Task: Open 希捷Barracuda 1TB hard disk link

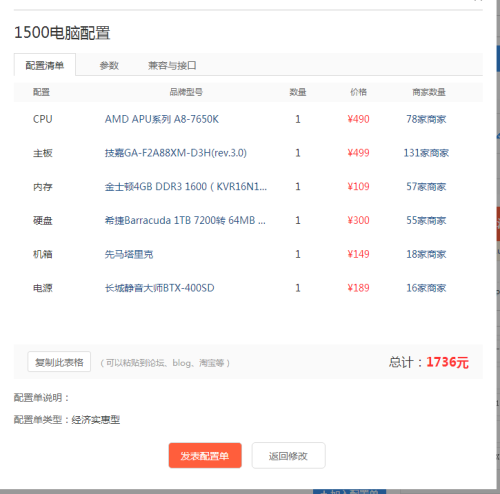Action: [x=185, y=220]
